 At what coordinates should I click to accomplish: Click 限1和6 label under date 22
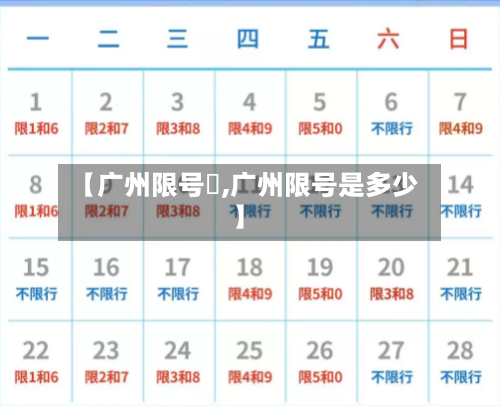pyautogui.click(x=36, y=377)
